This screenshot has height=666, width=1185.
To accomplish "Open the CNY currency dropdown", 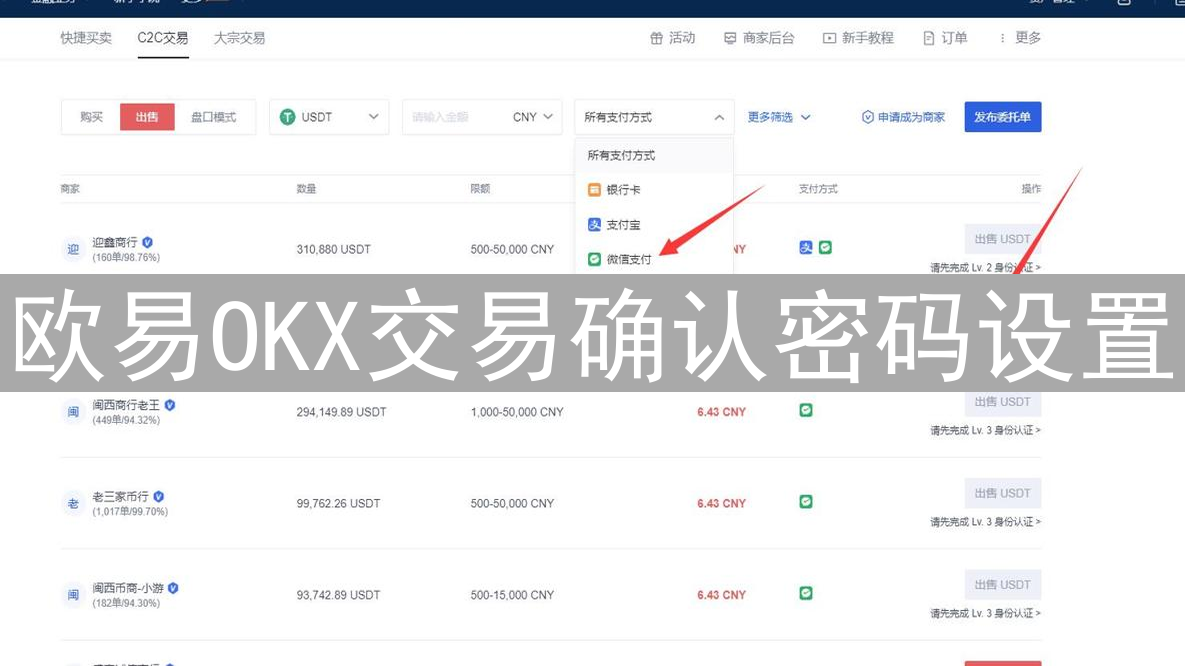I will point(532,117).
